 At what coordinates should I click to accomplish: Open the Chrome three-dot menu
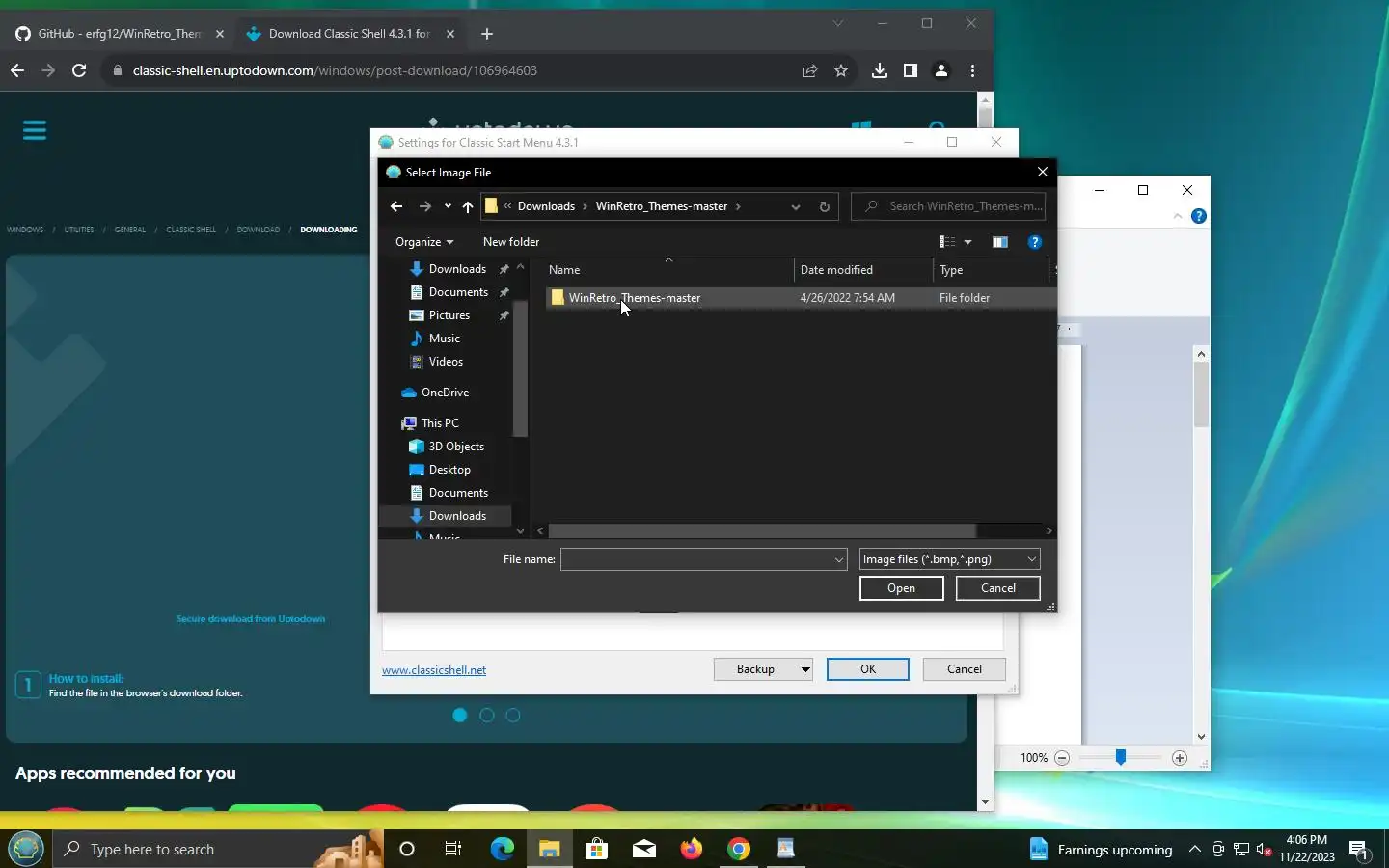tap(972, 70)
